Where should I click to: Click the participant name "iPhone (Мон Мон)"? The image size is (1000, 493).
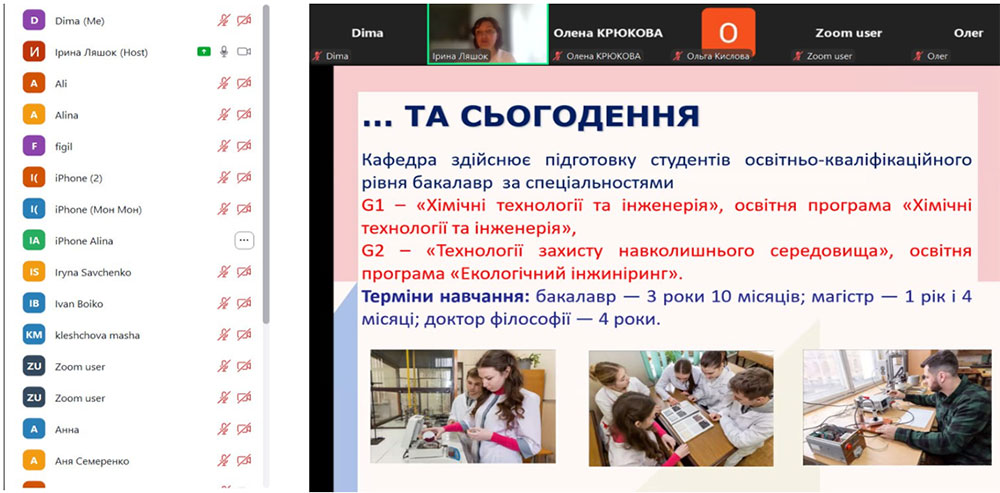(98, 209)
